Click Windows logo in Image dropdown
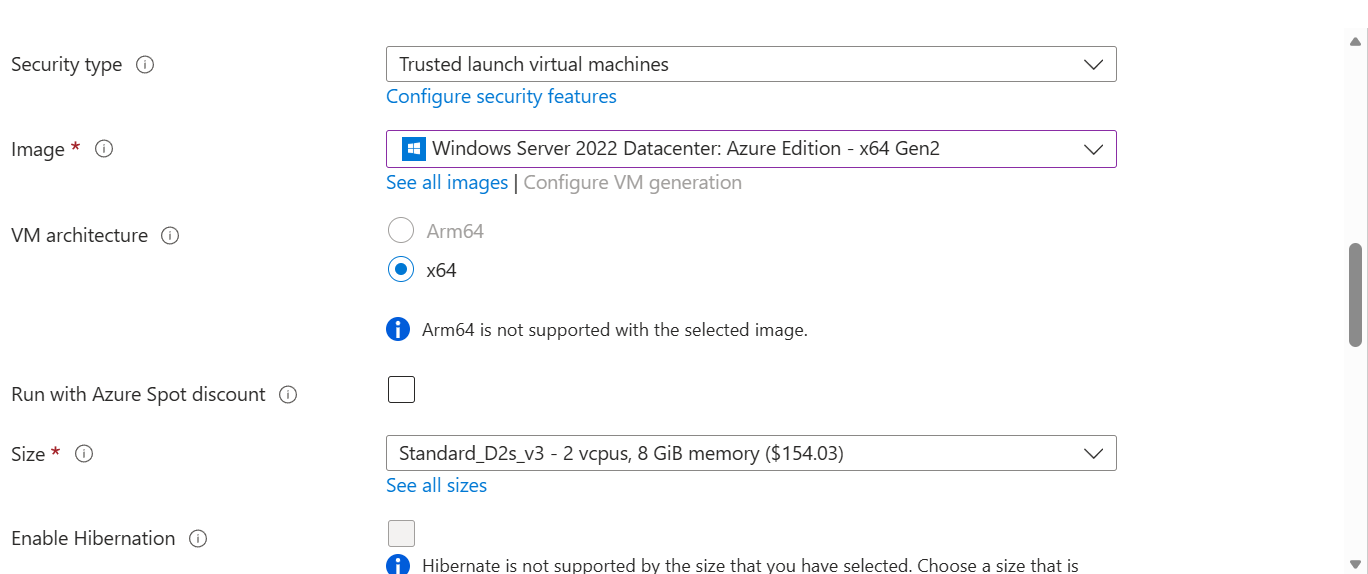Viewport: 1368px width, 574px height. [x=414, y=149]
